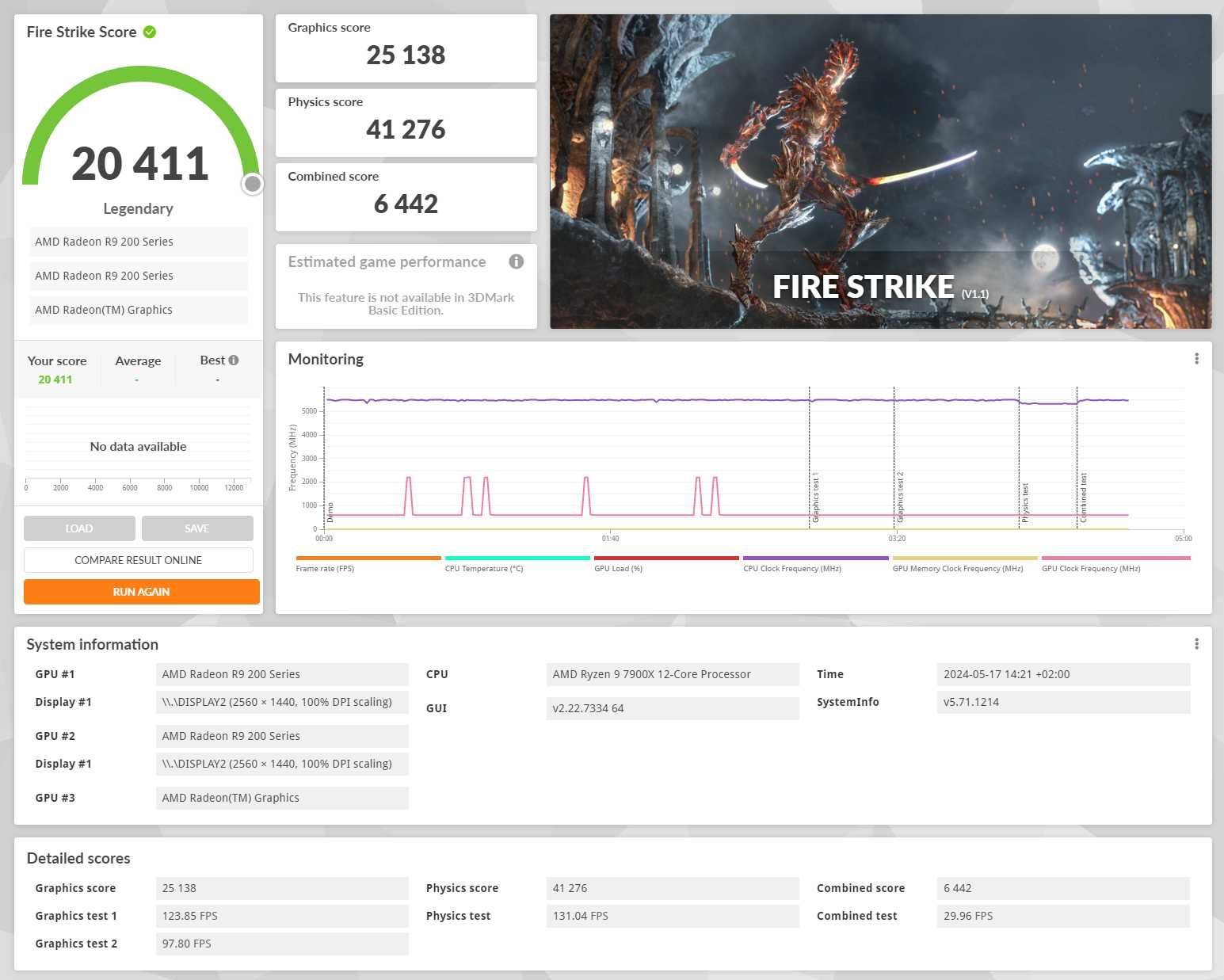Click the No data available text
This screenshot has width=1224, height=980.
pos(138,446)
